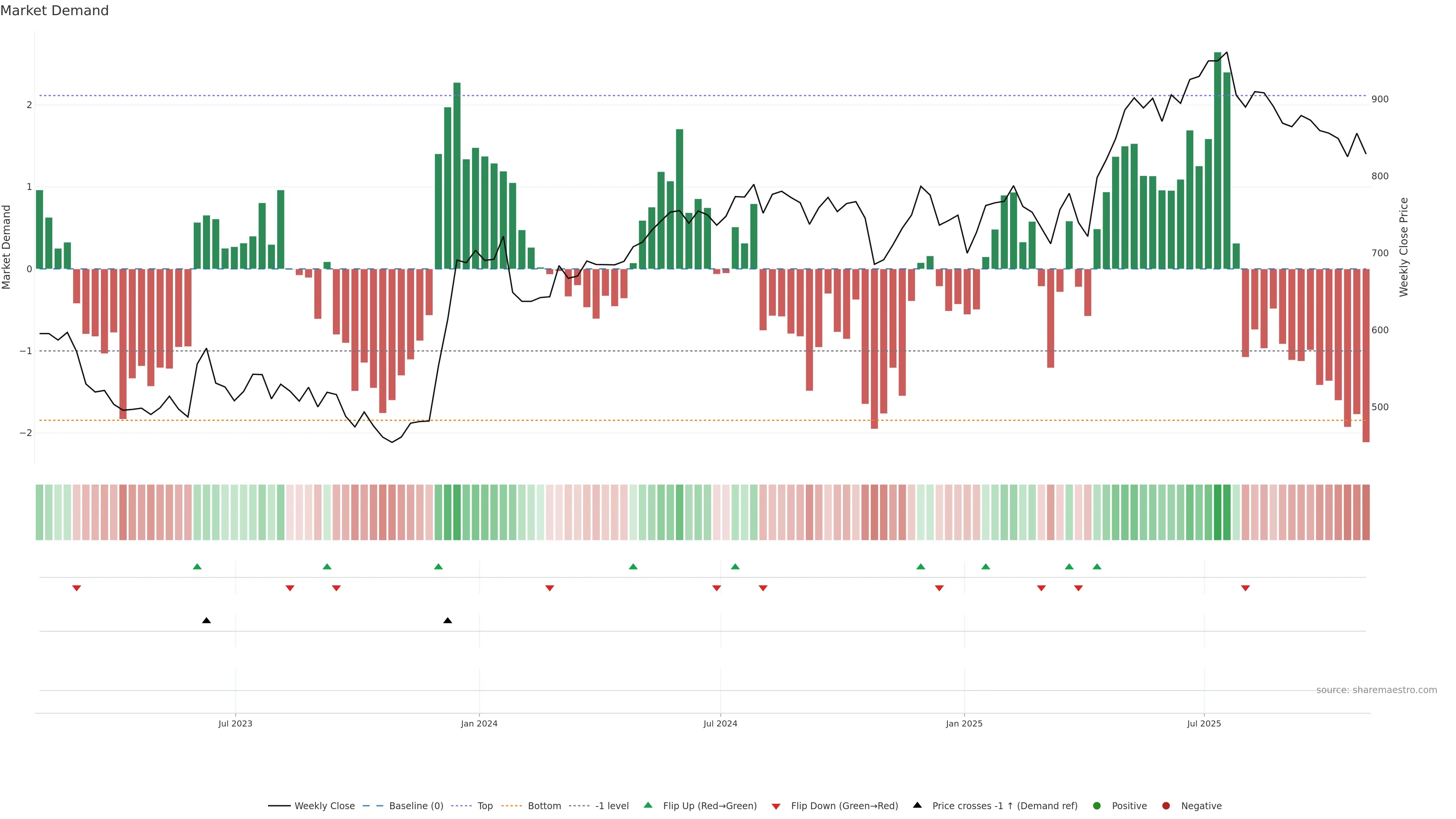Click Negative red circle legend icon
Screen dimensions: 1456x819
[1166, 806]
